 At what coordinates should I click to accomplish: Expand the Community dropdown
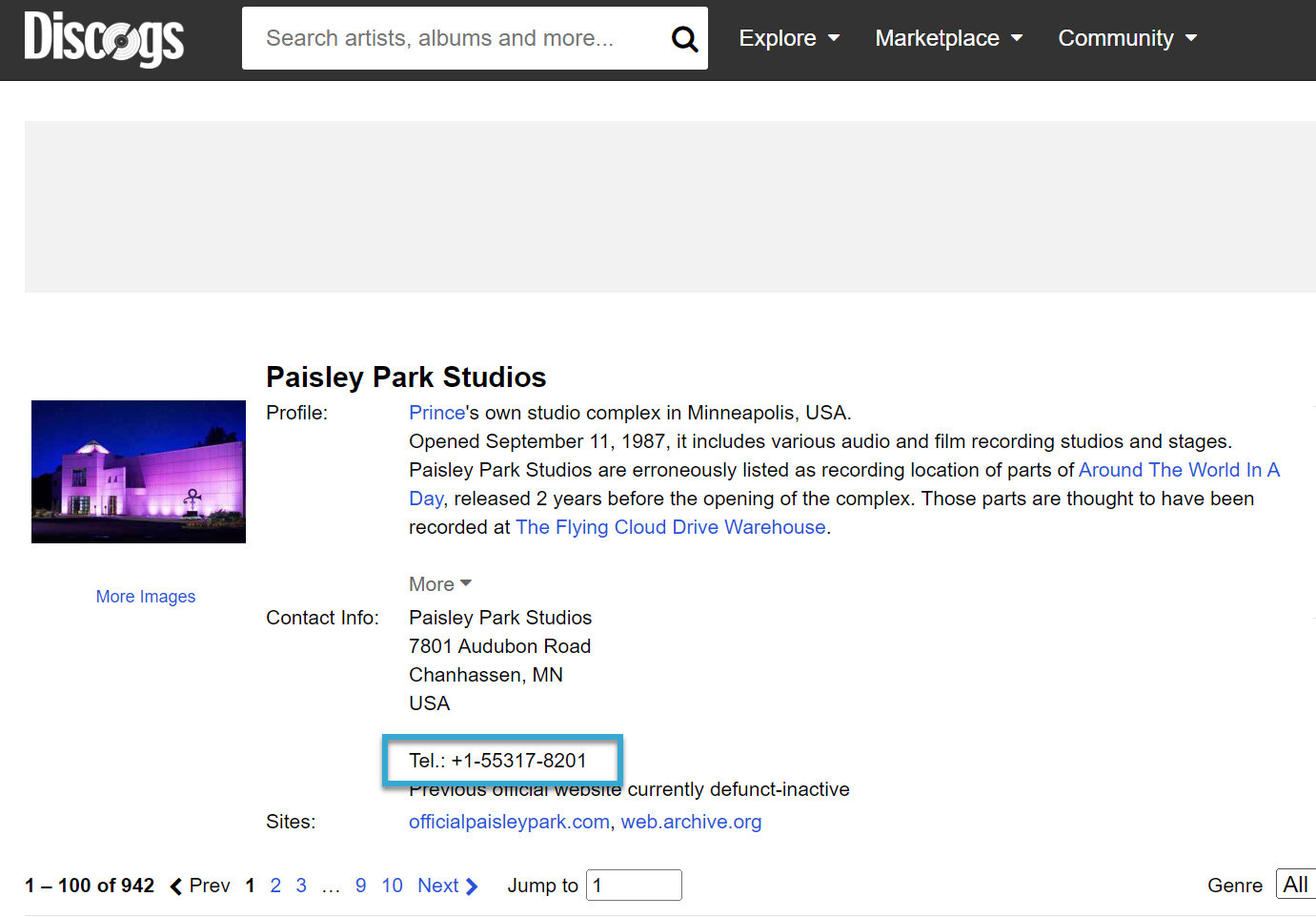point(1127,38)
